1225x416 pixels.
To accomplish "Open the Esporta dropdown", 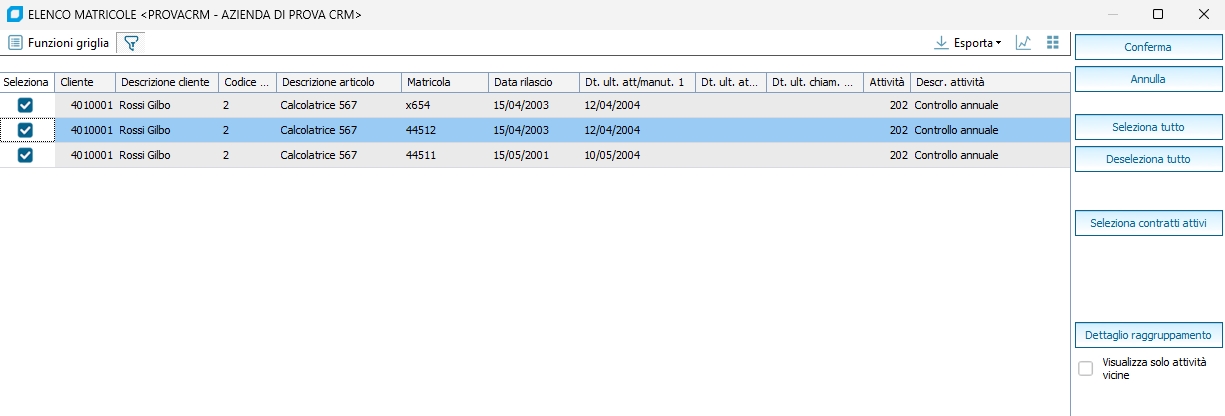I will (967, 43).
